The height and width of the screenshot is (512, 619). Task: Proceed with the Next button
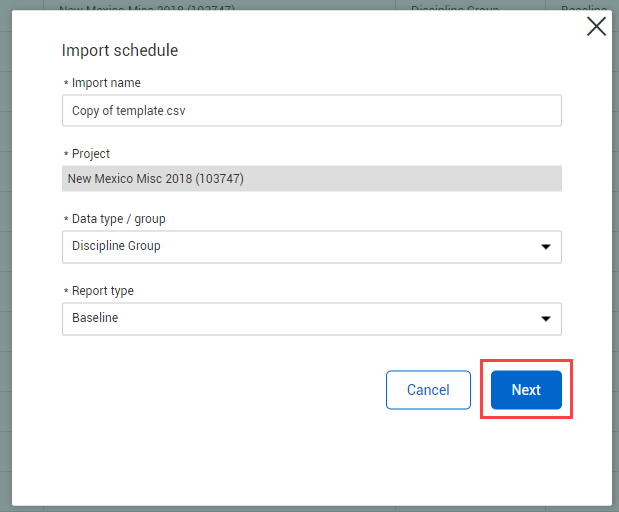pyautogui.click(x=526, y=390)
